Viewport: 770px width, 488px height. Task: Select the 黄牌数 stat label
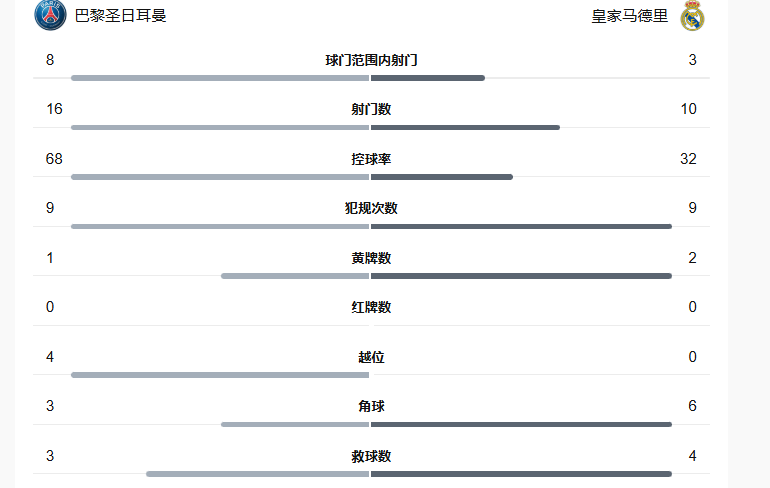[371, 258]
